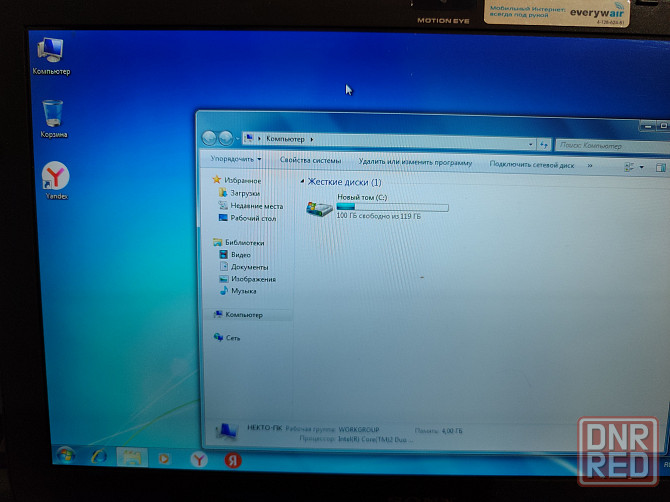The image size is (670, 502).
Task: Click Удалить или изменить программу
Action: tap(415, 162)
